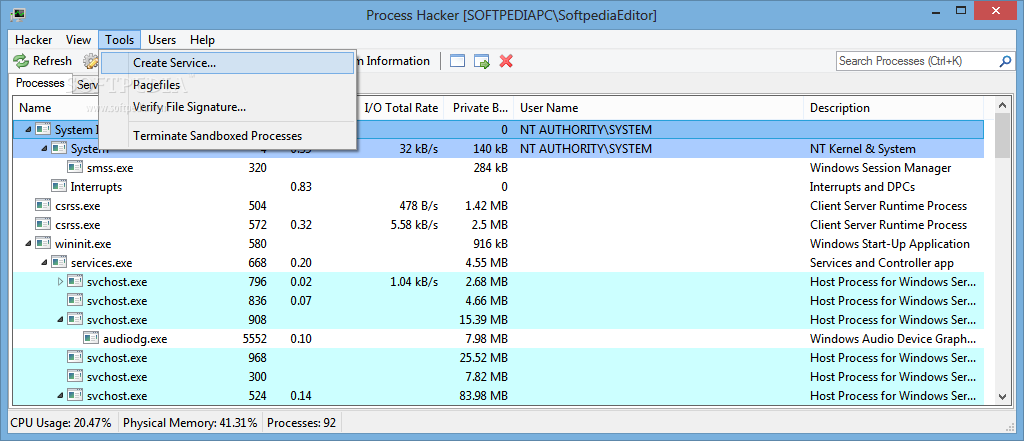Close the open Tools menu
The width and height of the screenshot is (1024, 441).
pyautogui.click(x=120, y=40)
